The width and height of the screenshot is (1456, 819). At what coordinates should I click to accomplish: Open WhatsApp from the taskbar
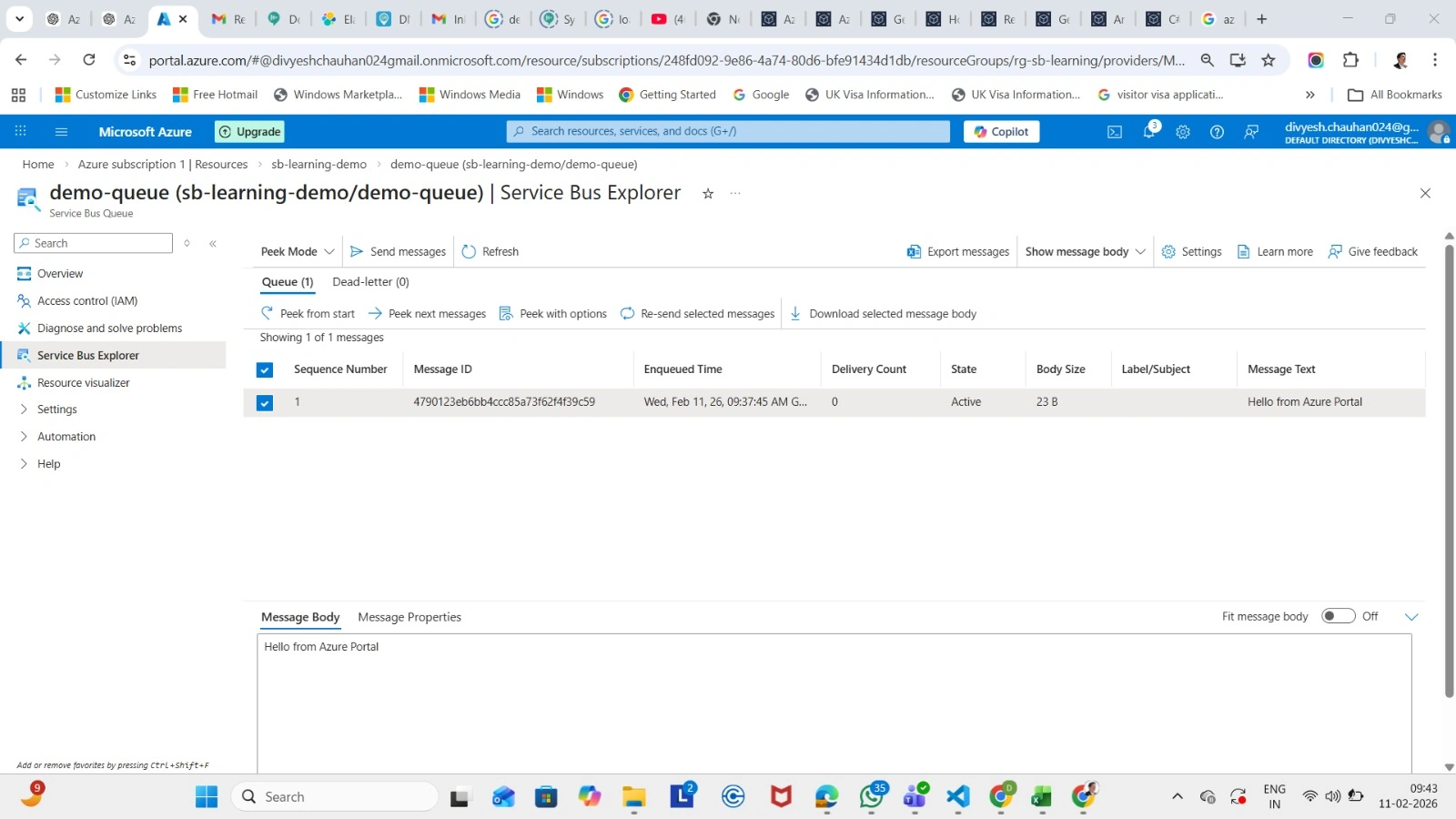coord(872,797)
